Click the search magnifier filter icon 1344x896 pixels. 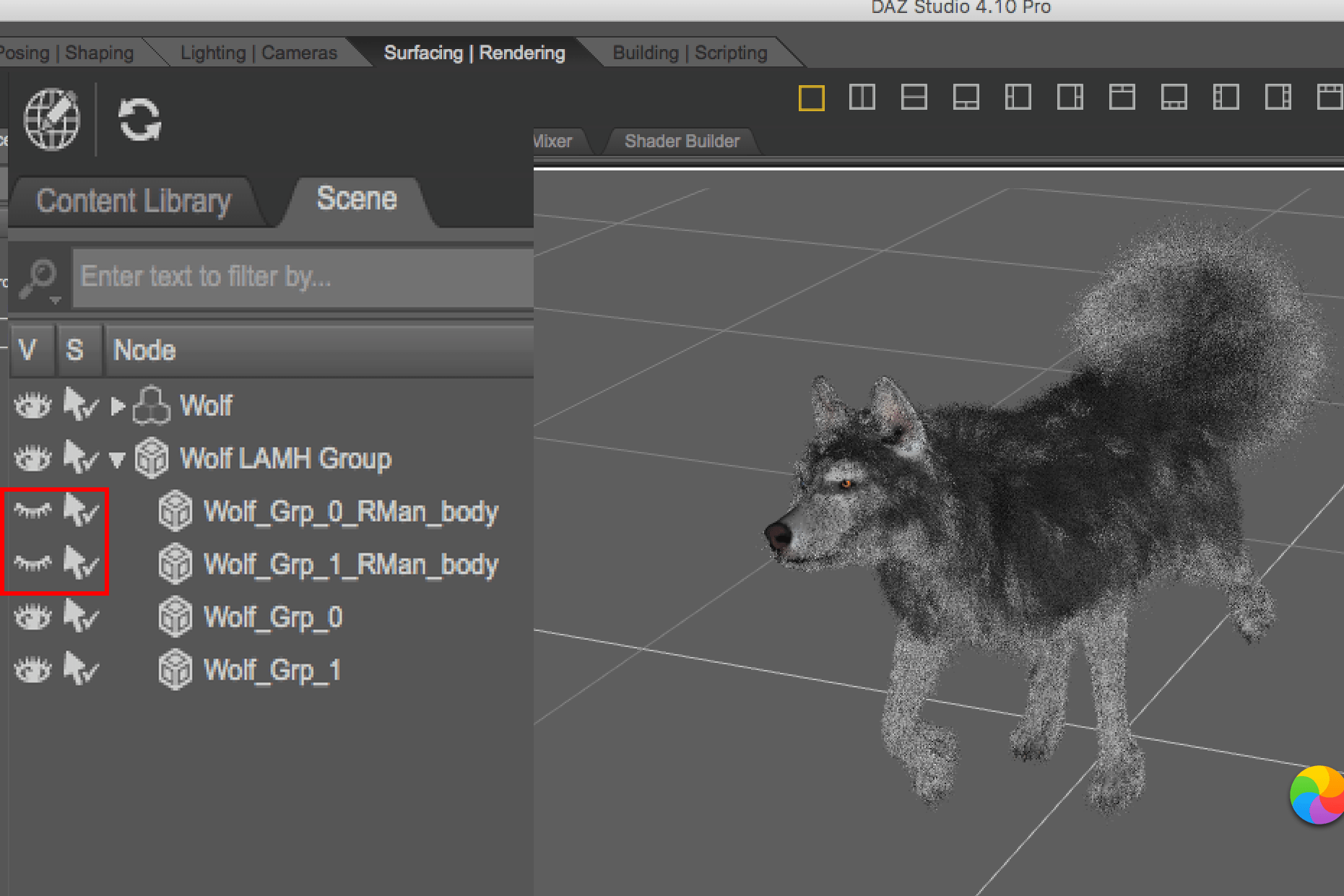tap(38, 278)
